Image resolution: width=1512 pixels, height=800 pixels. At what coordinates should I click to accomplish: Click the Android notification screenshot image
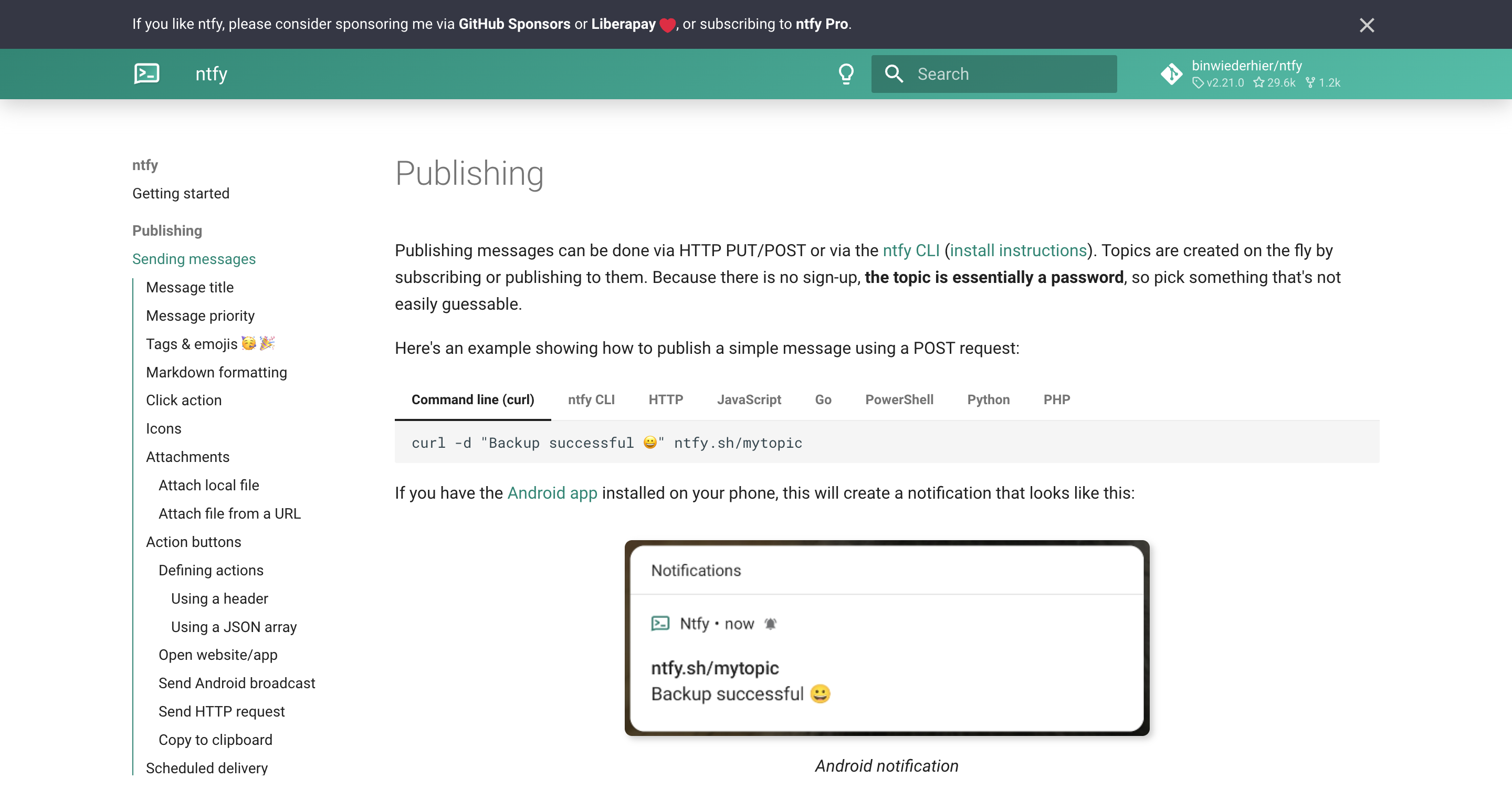[x=887, y=638]
